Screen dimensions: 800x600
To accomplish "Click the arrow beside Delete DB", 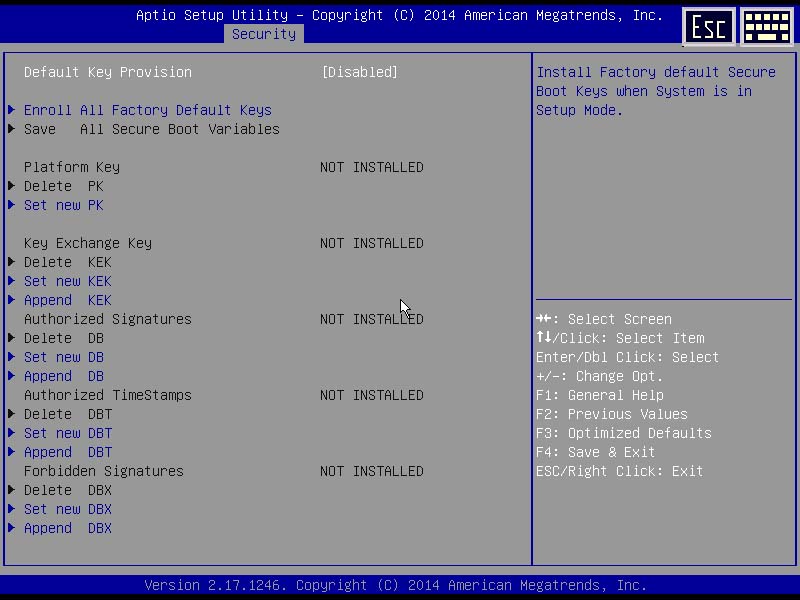I will pyautogui.click(x=12, y=338).
